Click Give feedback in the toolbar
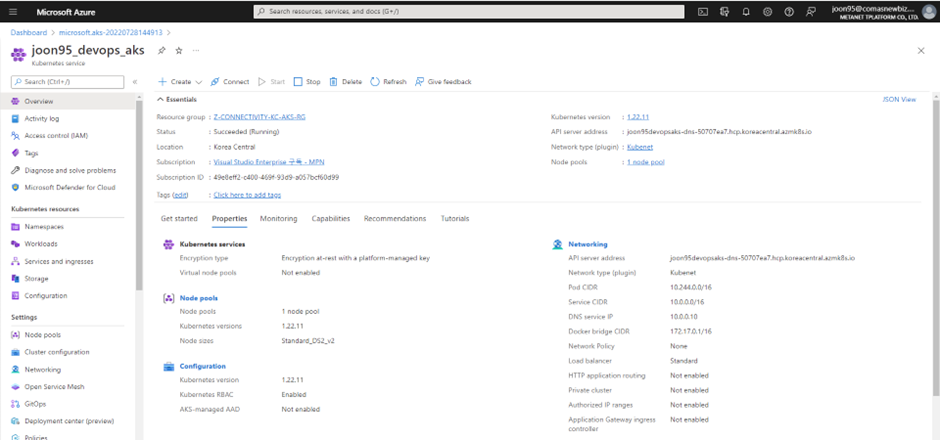The height and width of the screenshot is (440, 940). click(443, 82)
